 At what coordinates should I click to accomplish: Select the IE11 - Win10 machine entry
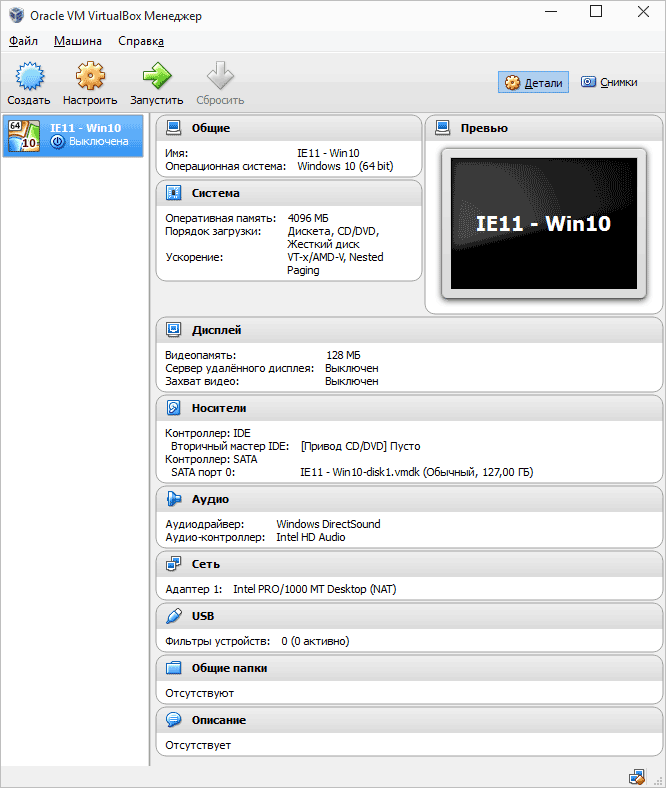[73, 136]
